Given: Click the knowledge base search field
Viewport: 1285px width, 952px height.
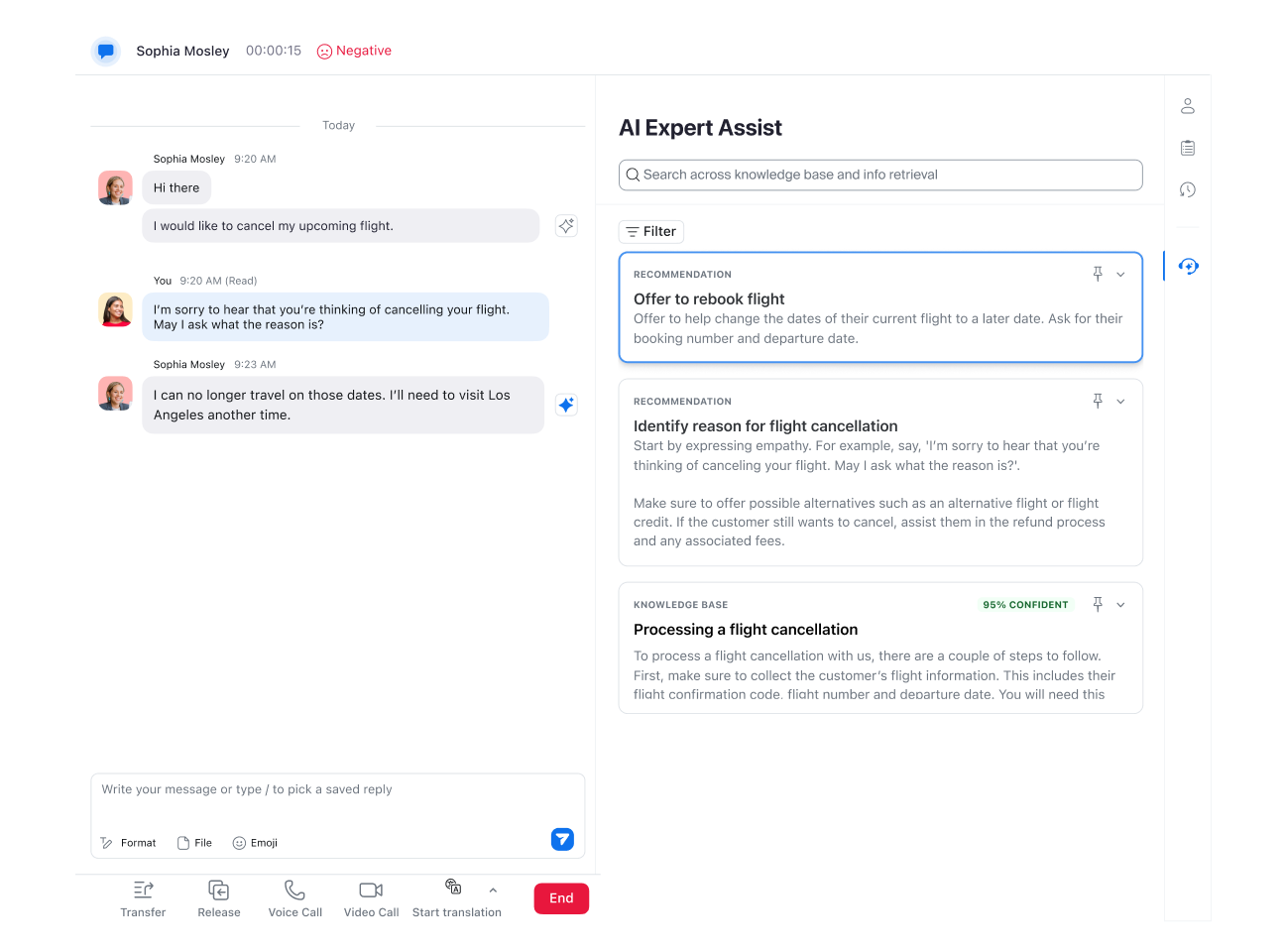Looking at the screenshot, I should pyautogui.click(x=880, y=175).
